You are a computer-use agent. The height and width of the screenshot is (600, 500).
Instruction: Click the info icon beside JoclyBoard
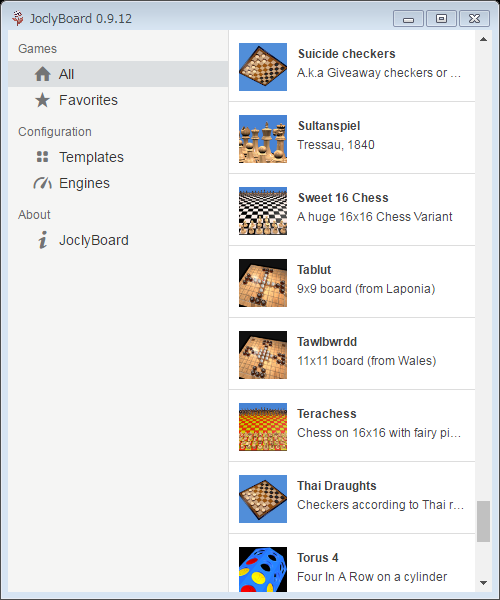click(x=43, y=240)
